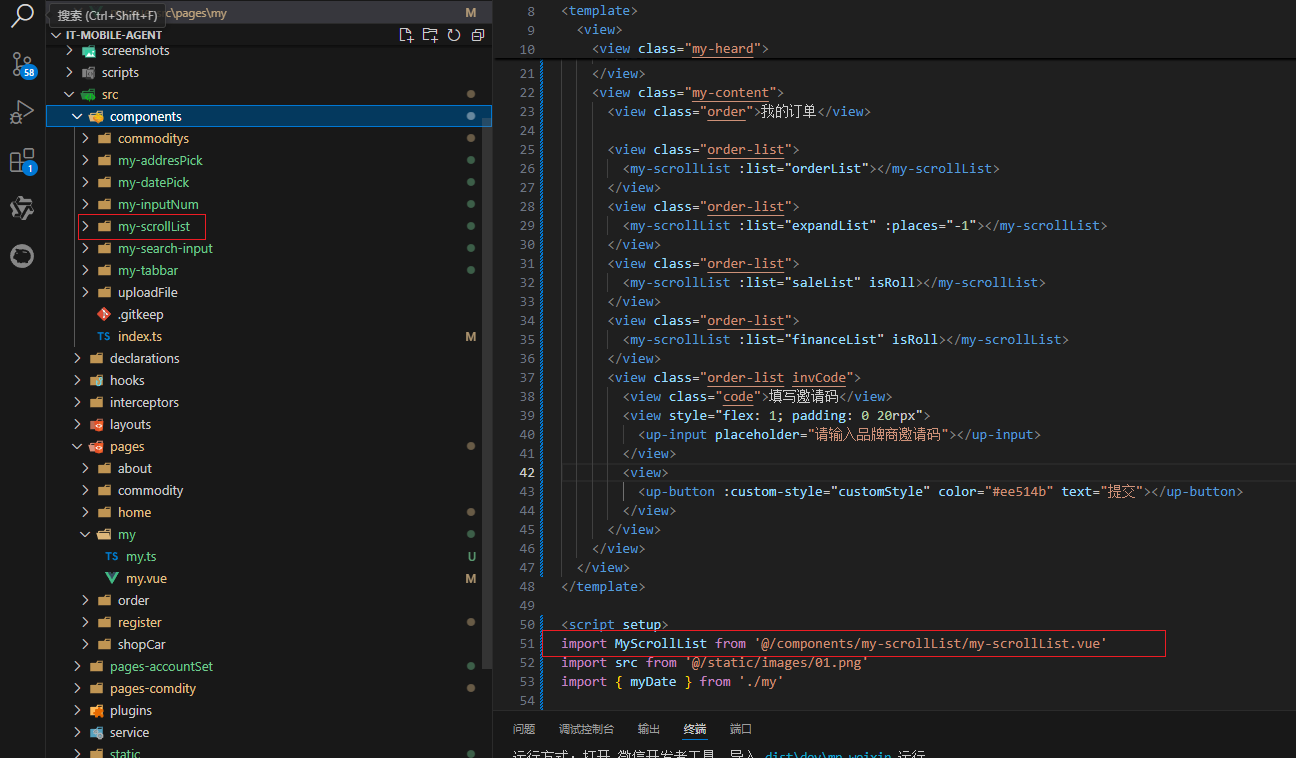Expand the screenshots folder chevron
This screenshot has height=758, width=1296.
69,51
